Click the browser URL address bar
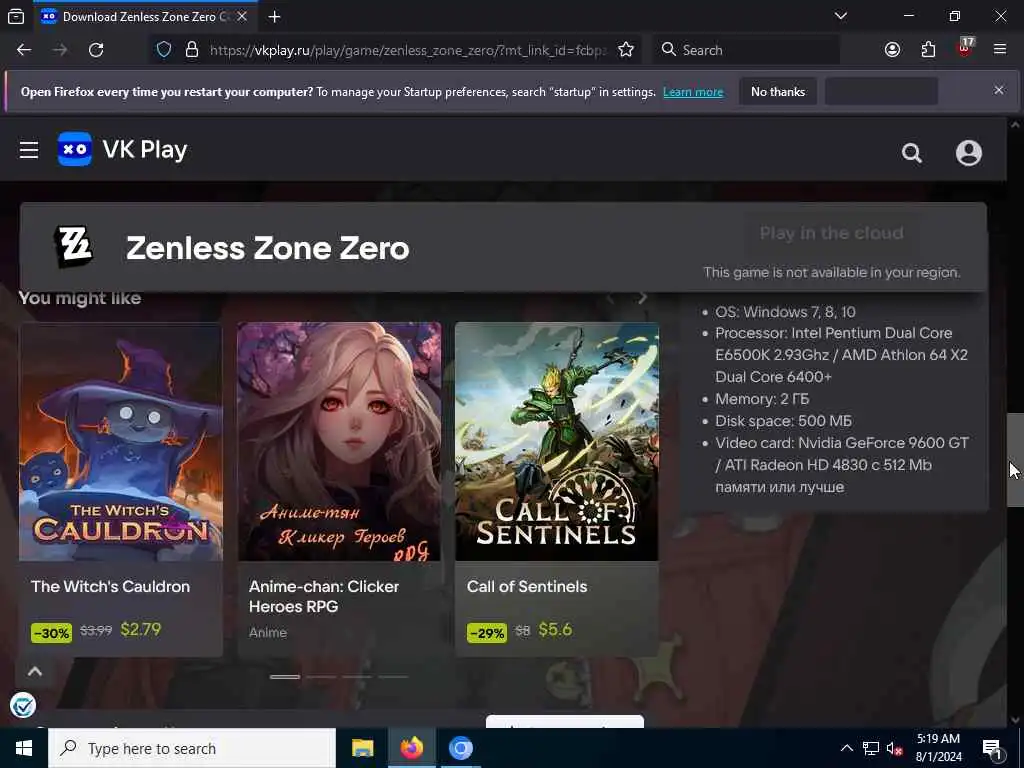Viewport: 1024px width, 768px height. [408, 50]
